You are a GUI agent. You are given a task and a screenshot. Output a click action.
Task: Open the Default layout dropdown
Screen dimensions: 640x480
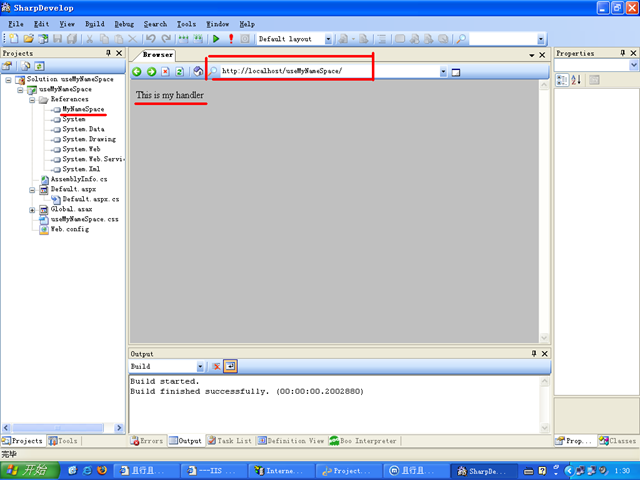[328, 39]
